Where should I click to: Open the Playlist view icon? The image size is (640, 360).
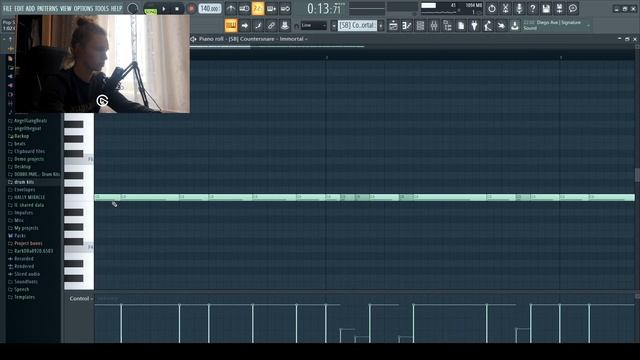pos(393,26)
